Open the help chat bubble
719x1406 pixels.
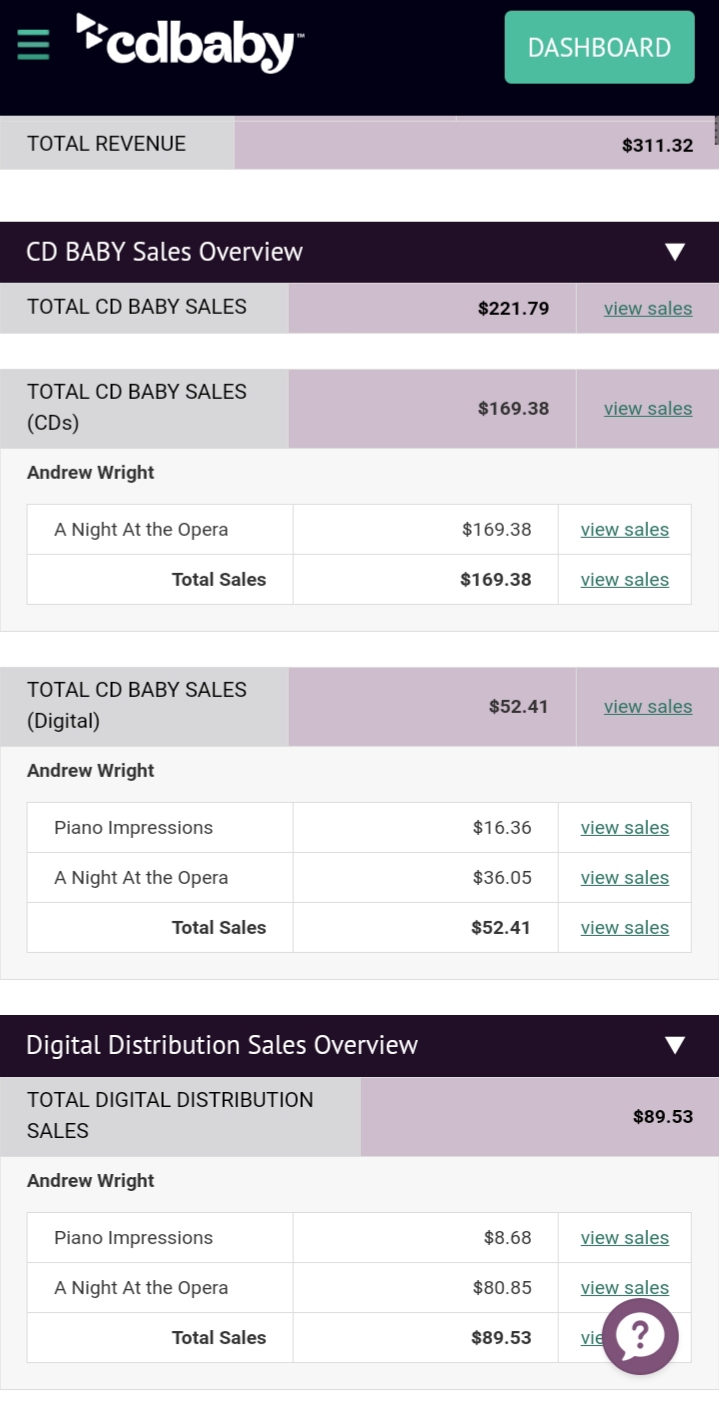coord(640,1336)
